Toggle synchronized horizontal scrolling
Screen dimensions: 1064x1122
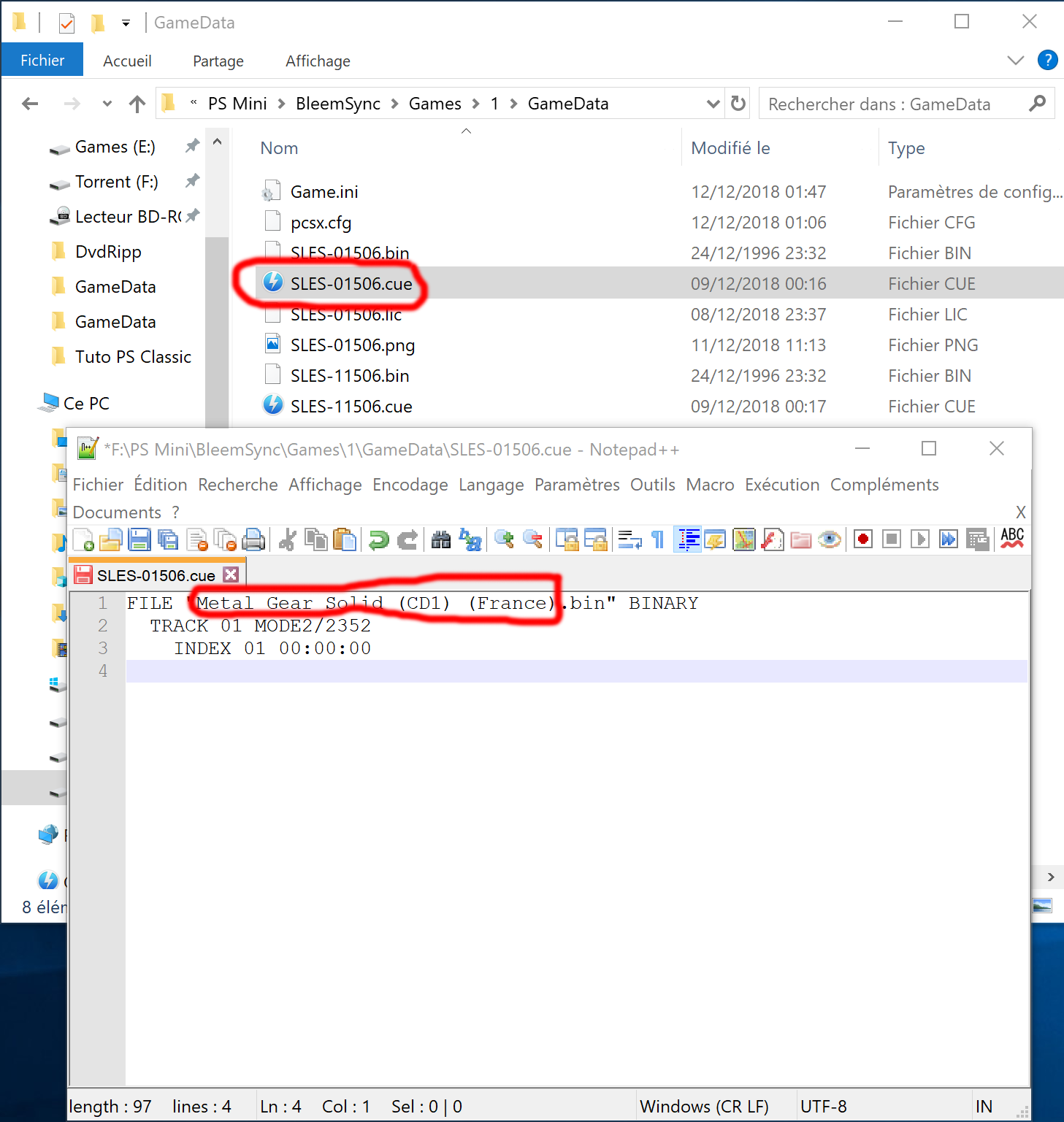pos(595,539)
